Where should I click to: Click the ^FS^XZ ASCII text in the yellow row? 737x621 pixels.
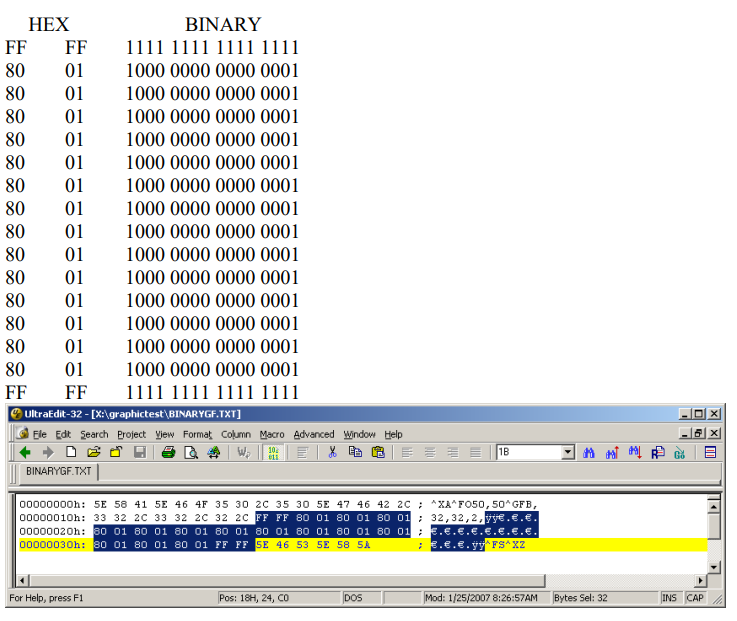[505, 545]
